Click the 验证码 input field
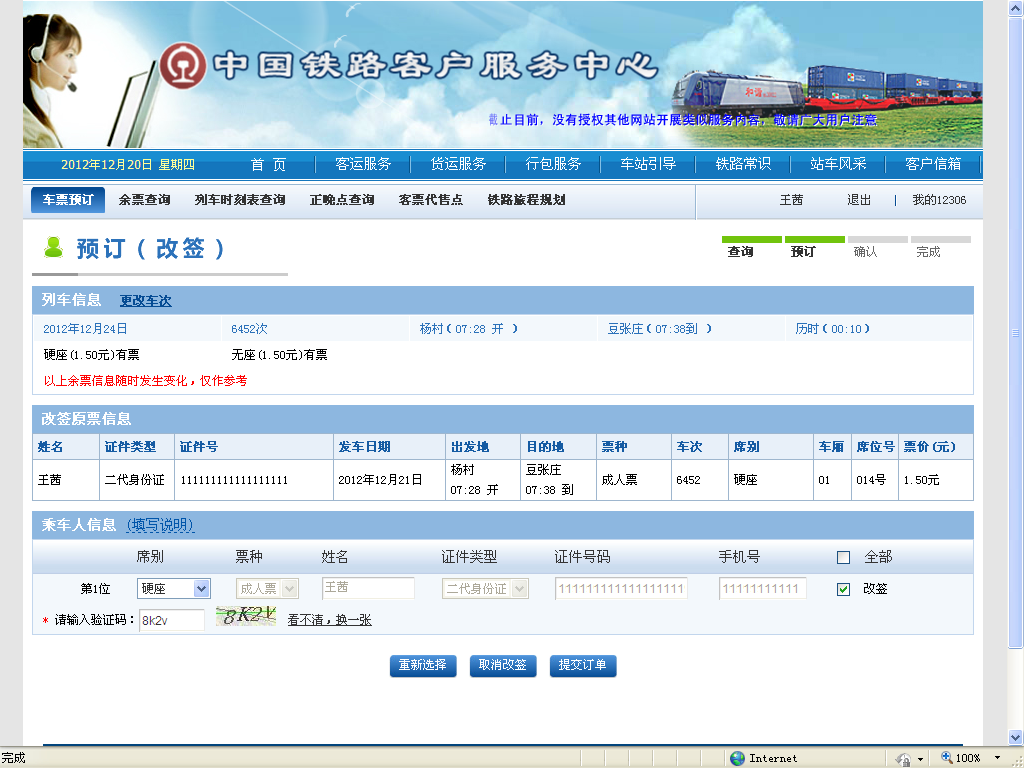 pos(172,620)
